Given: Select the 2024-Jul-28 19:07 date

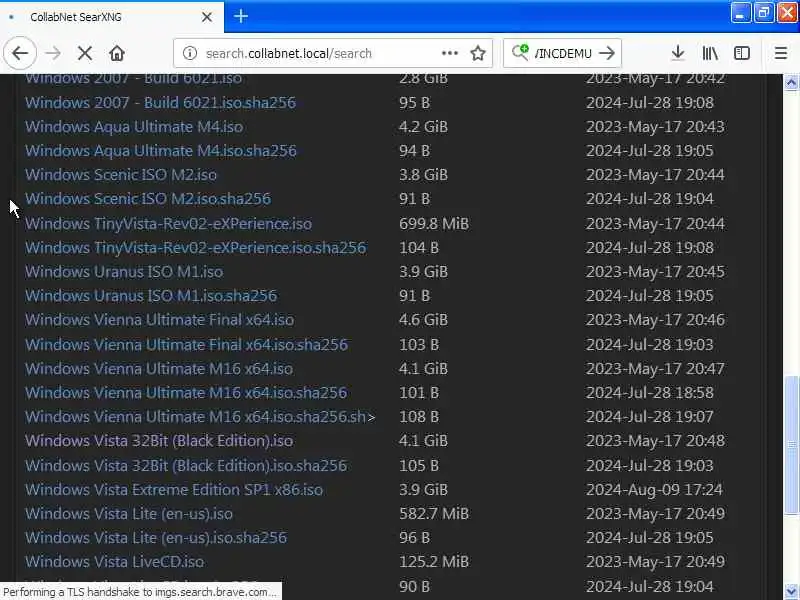Looking at the screenshot, I should point(649,416).
